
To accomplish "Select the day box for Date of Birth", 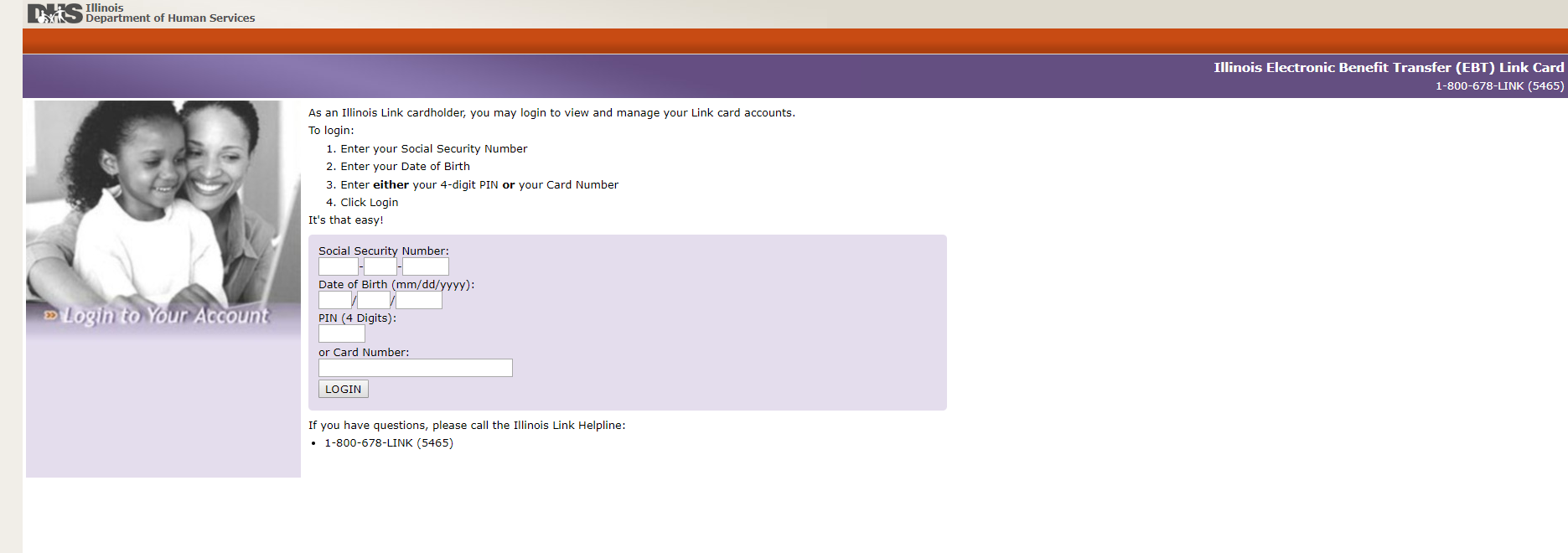I will [x=374, y=300].
